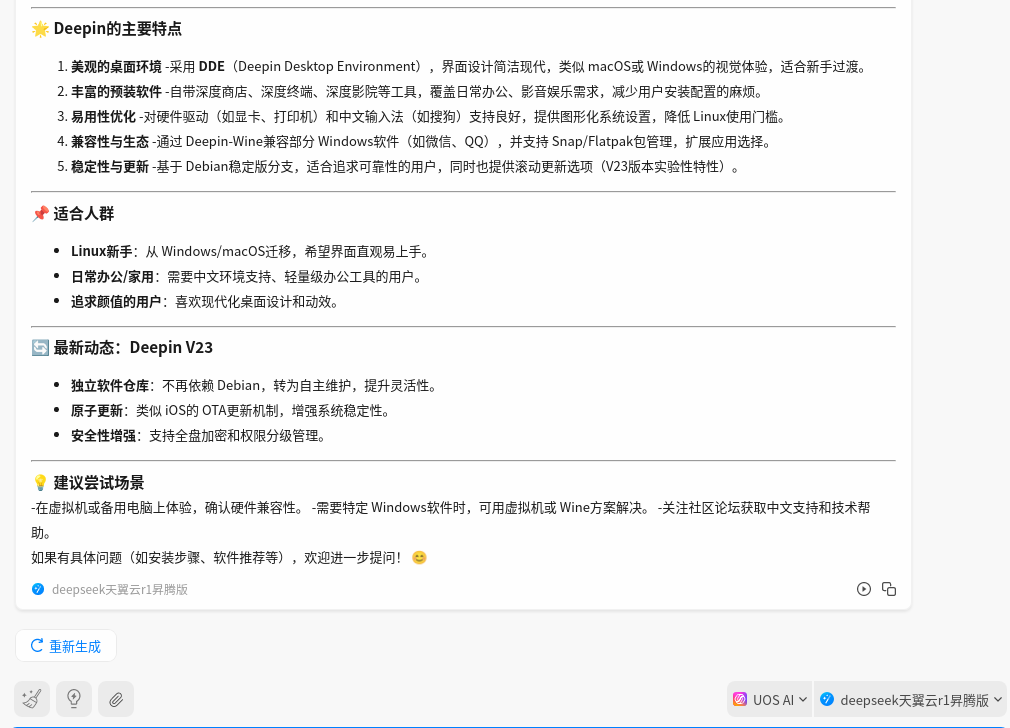Click the broom icon to clear the conversation
1010x728 pixels.
pos(32,699)
